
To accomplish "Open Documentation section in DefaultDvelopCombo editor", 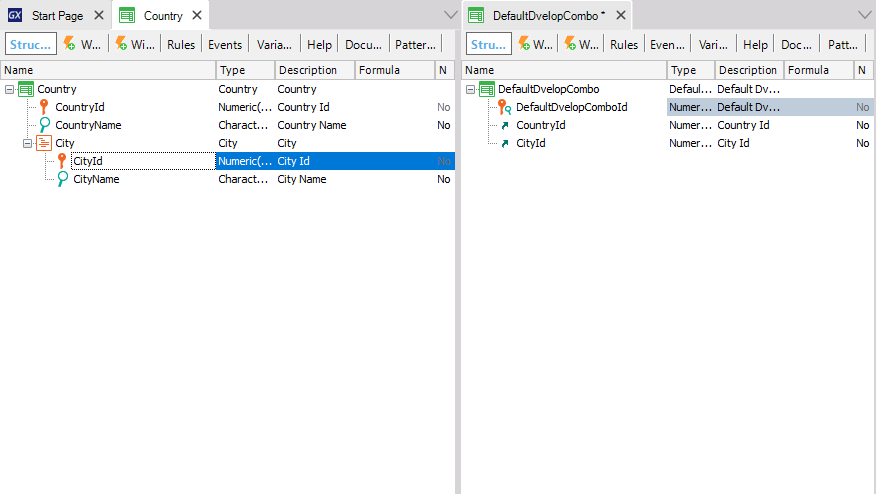I will [796, 44].
